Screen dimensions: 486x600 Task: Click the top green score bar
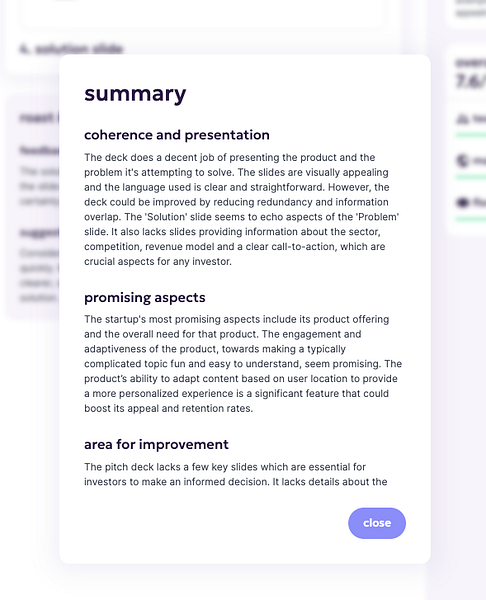coord(470,135)
